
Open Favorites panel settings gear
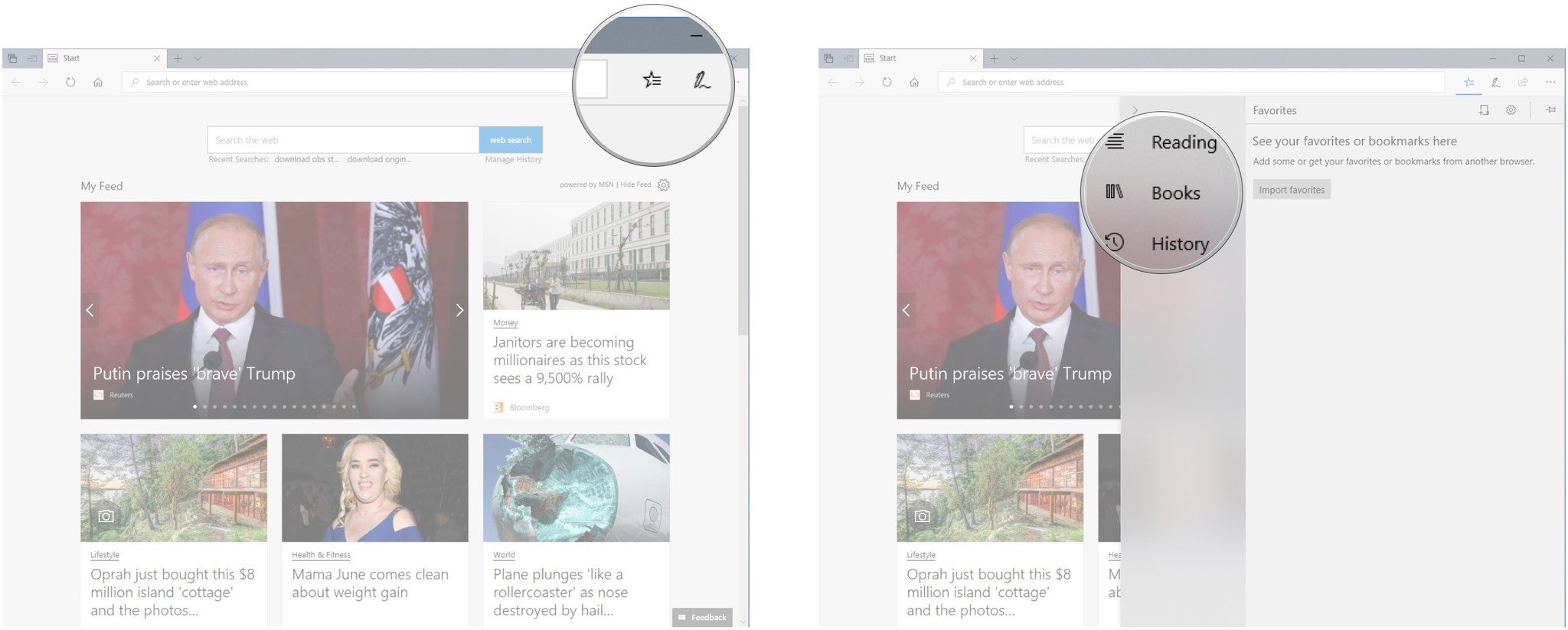click(x=1511, y=110)
